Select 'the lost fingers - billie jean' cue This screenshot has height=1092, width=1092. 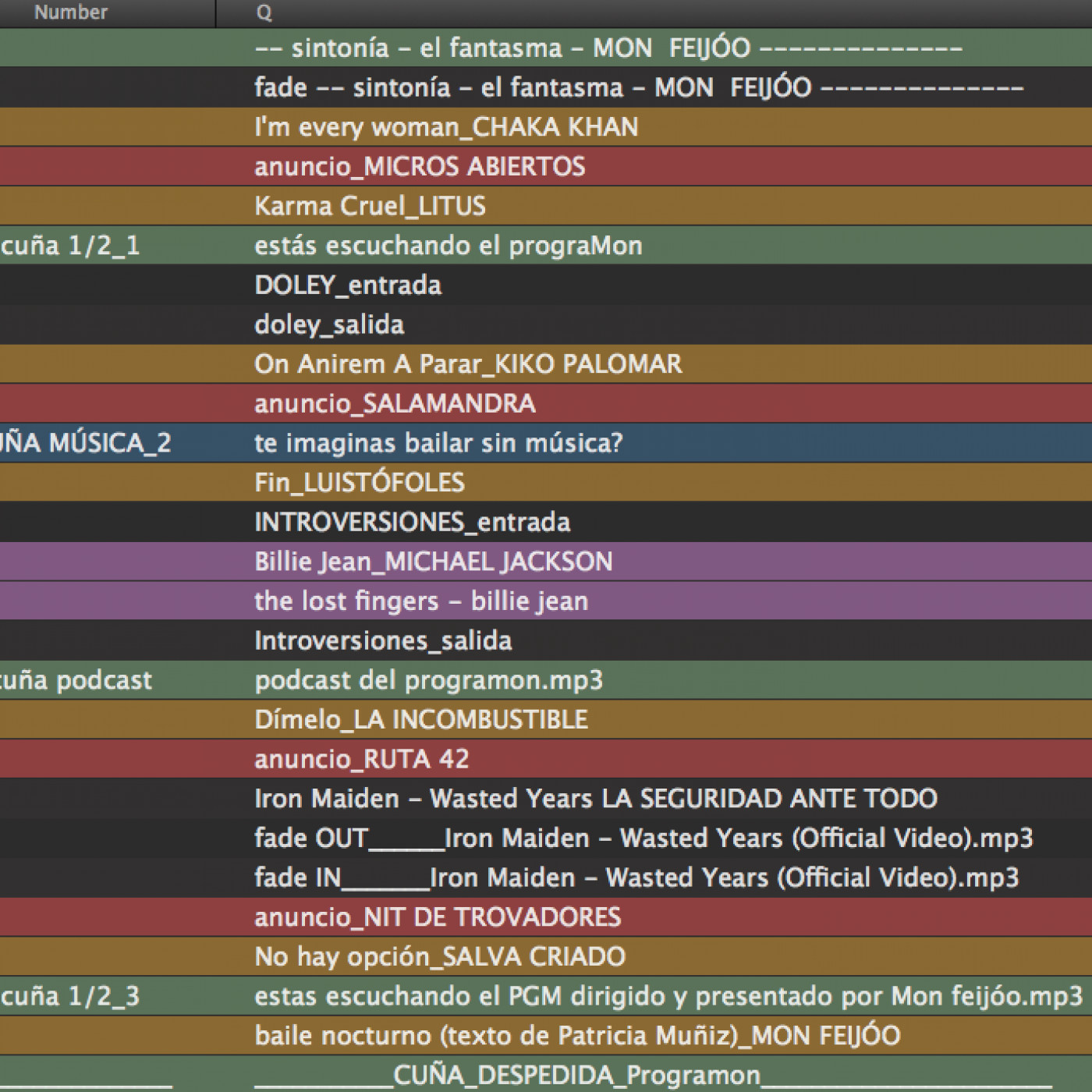(x=421, y=601)
